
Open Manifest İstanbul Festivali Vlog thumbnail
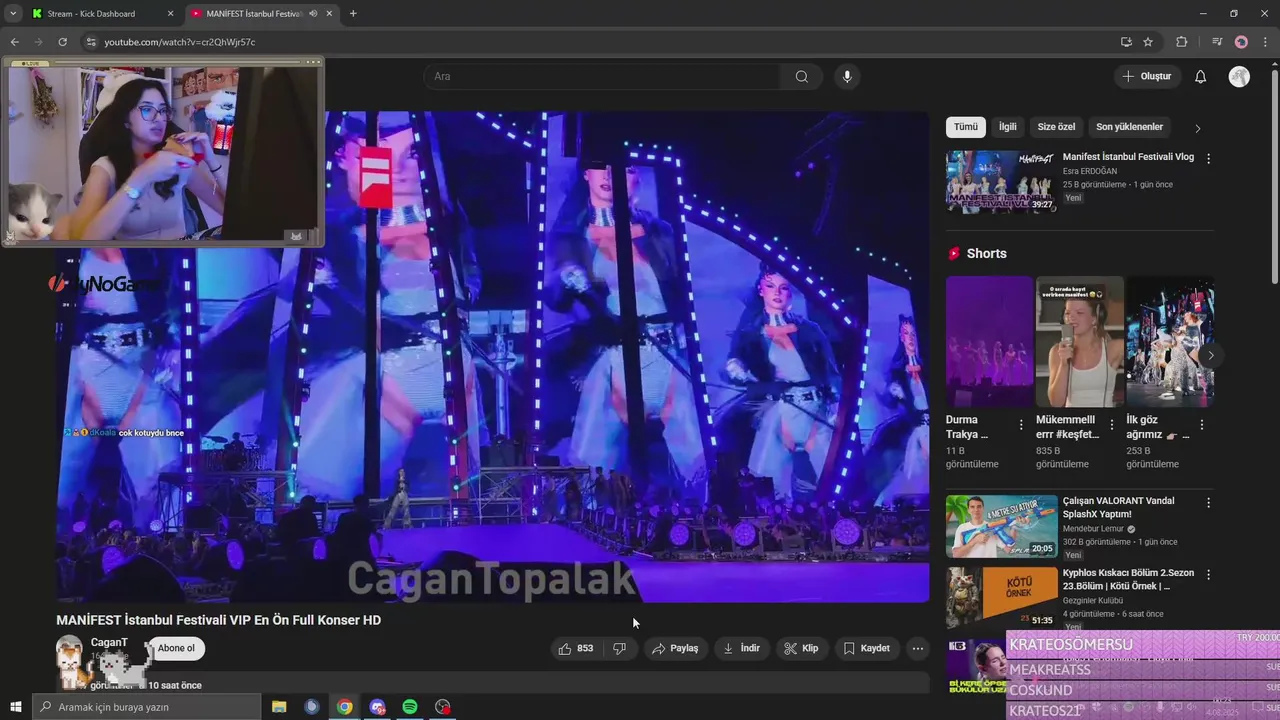[1001, 182]
